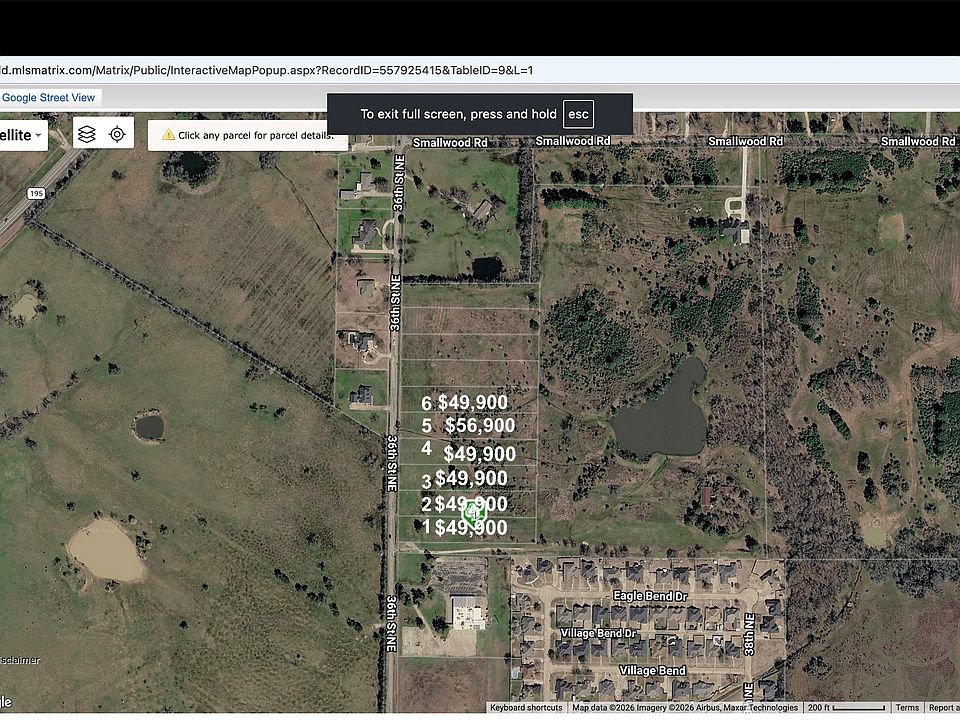Open the map layers stack icon
The height and width of the screenshot is (720, 960).
(x=87, y=134)
